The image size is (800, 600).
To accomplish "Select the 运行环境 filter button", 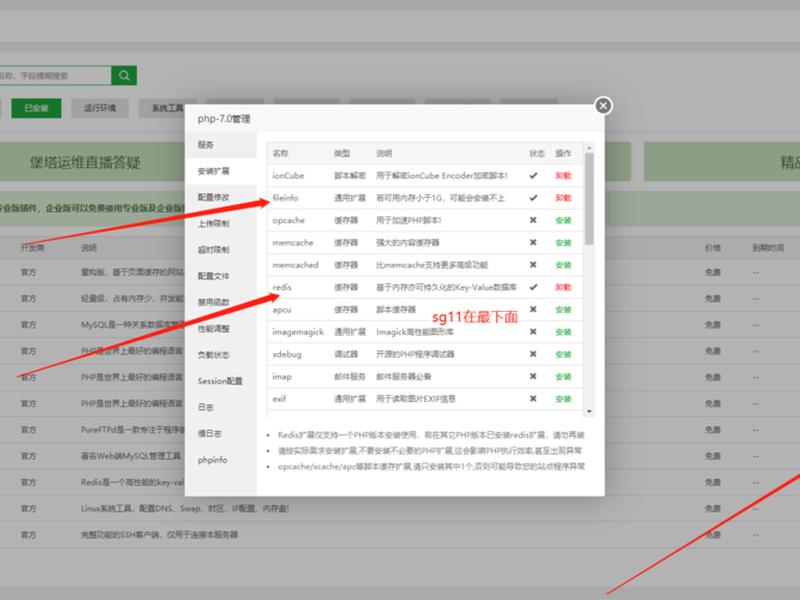I will pos(100,108).
